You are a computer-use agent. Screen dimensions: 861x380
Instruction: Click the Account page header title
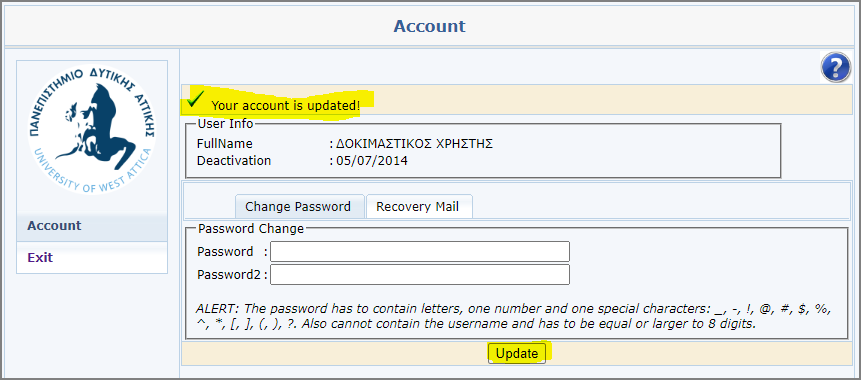point(429,26)
